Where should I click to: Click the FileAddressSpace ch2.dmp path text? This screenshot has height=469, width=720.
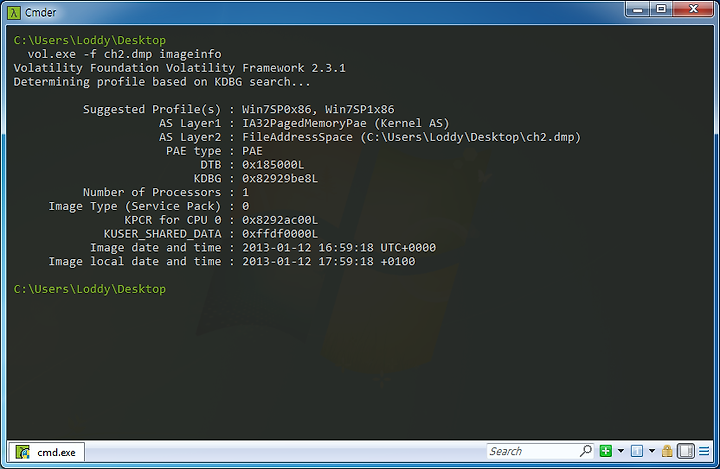pos(411,137)
